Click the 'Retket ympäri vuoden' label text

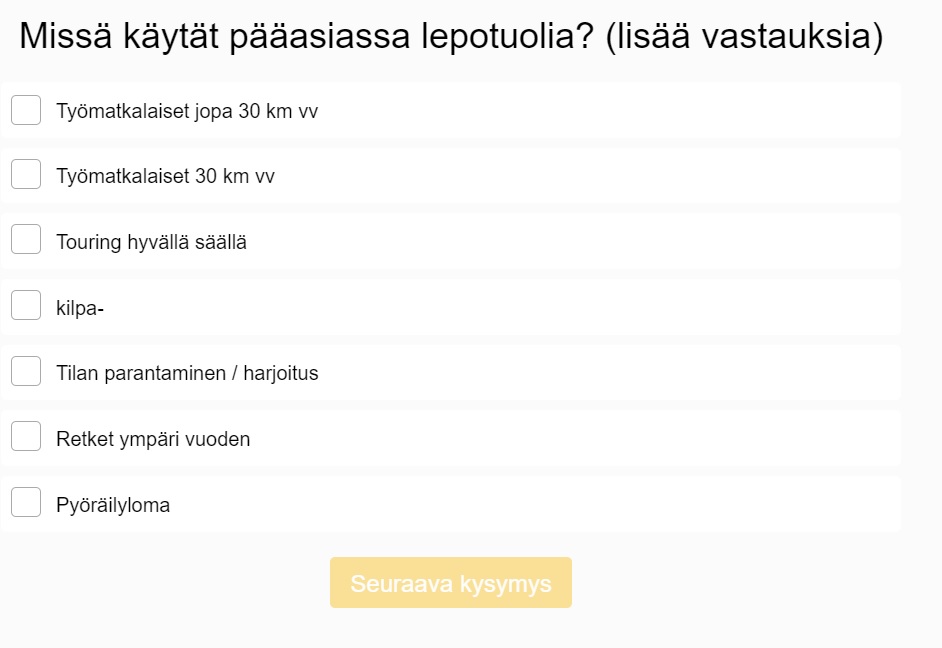(153, 439)
